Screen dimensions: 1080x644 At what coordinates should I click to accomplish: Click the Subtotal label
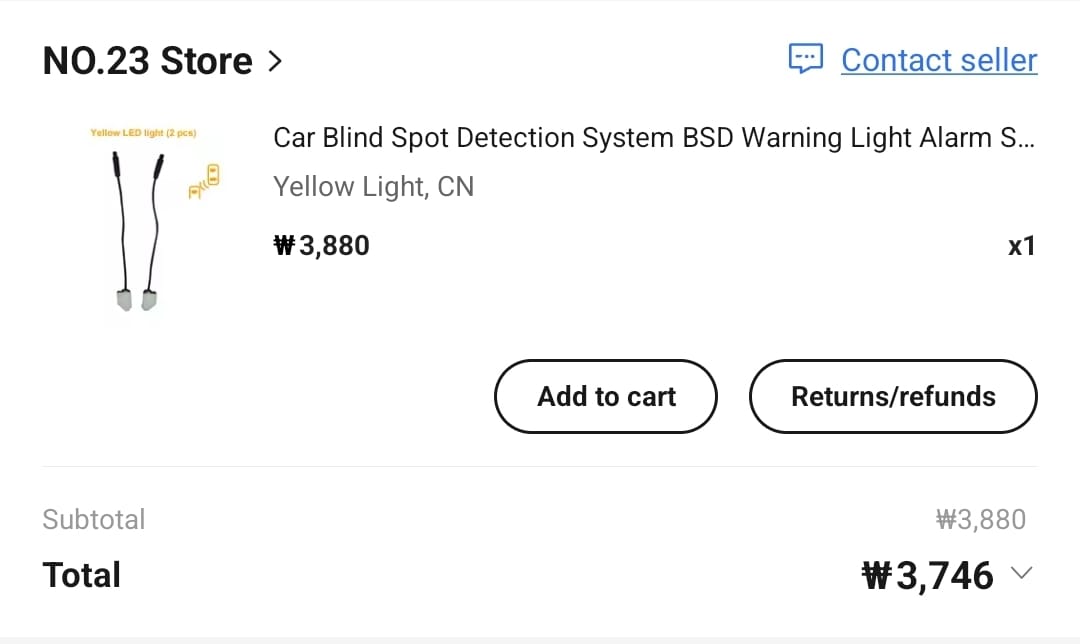94,520
